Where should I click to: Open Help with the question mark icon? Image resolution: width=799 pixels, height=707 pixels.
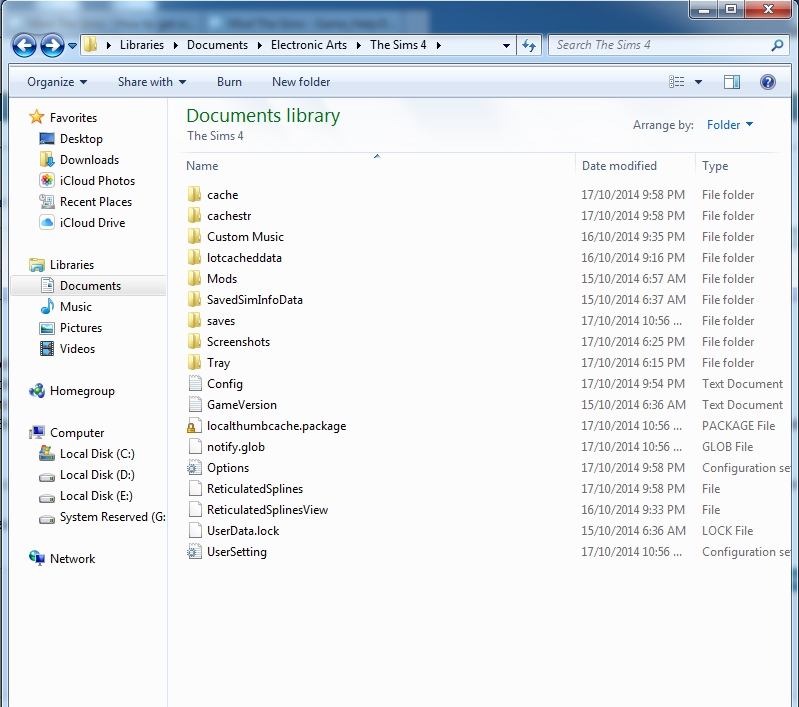[767, 82]
